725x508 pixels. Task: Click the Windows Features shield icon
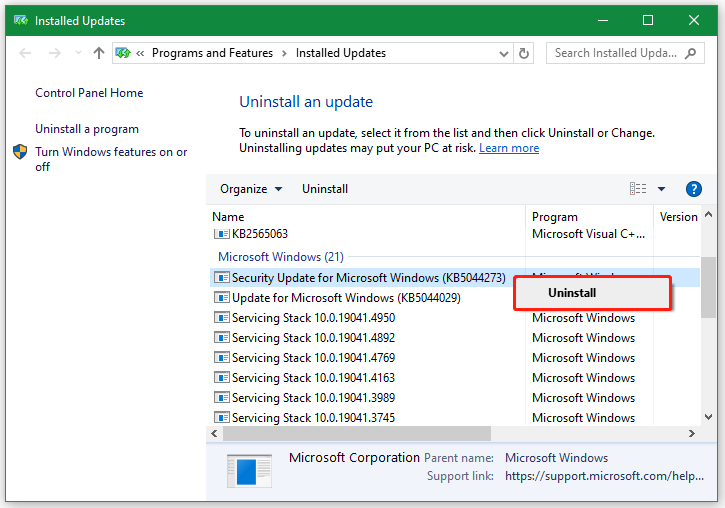point(21,153)
